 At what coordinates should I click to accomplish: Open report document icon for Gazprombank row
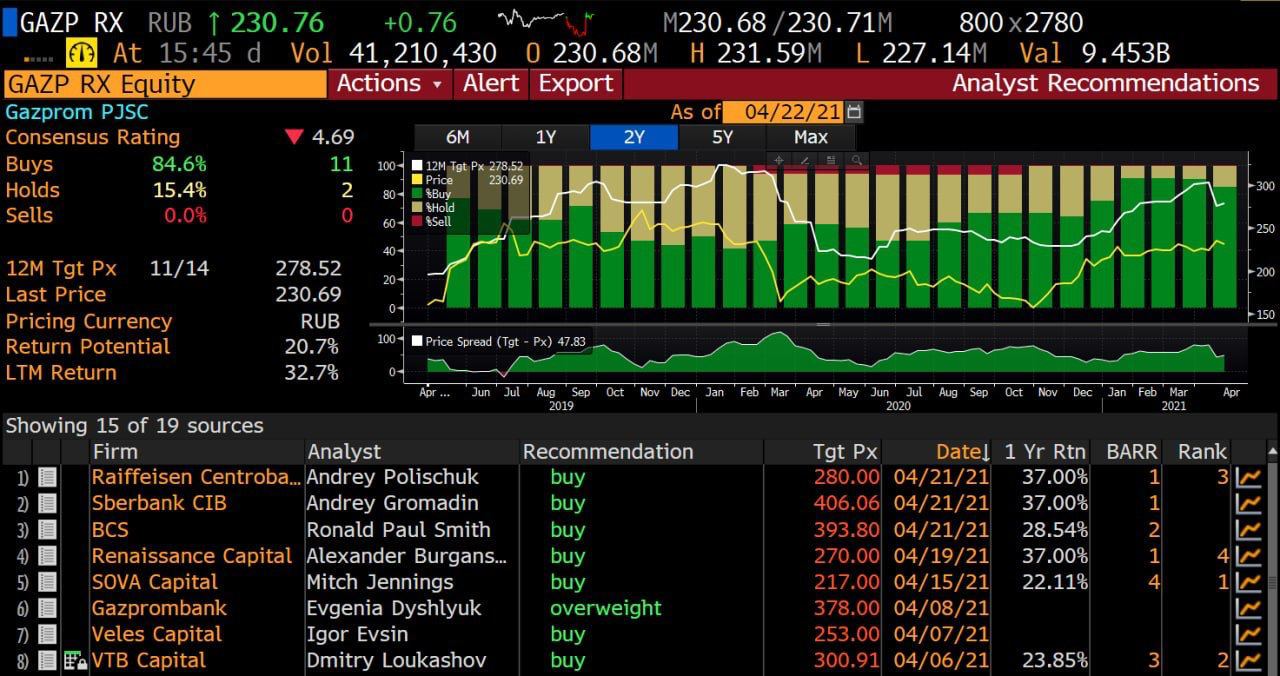(47, 608)
